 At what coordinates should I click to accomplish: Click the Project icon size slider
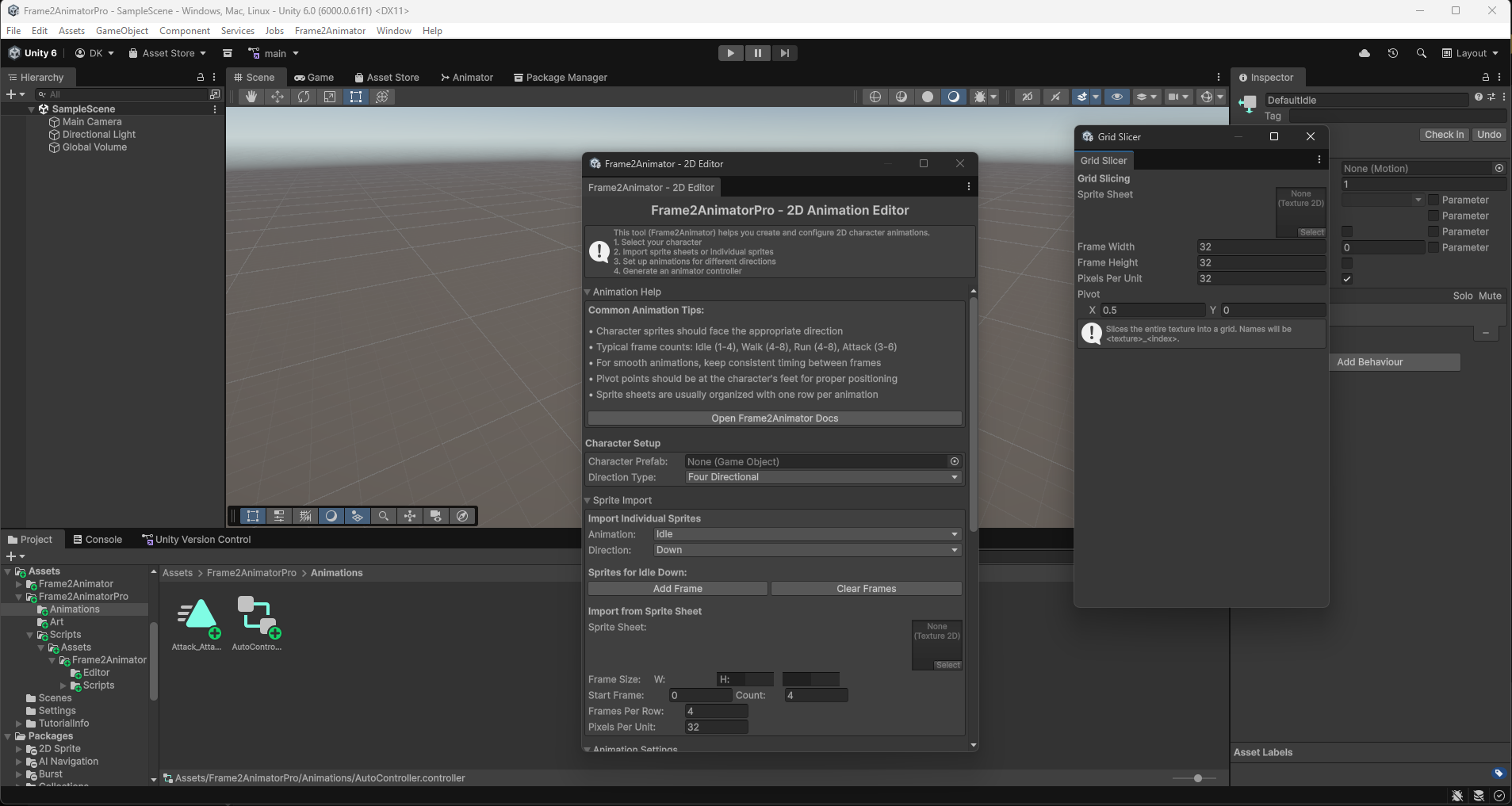(x=1194, y=778)
